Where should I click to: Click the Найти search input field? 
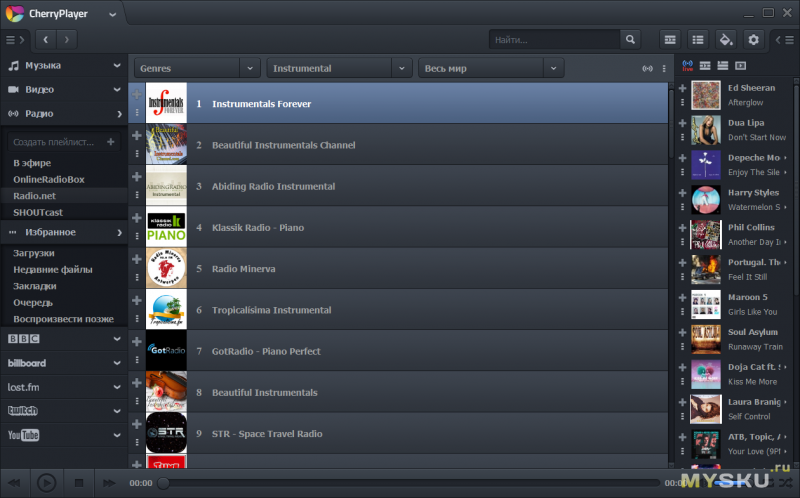pos(554,39)
